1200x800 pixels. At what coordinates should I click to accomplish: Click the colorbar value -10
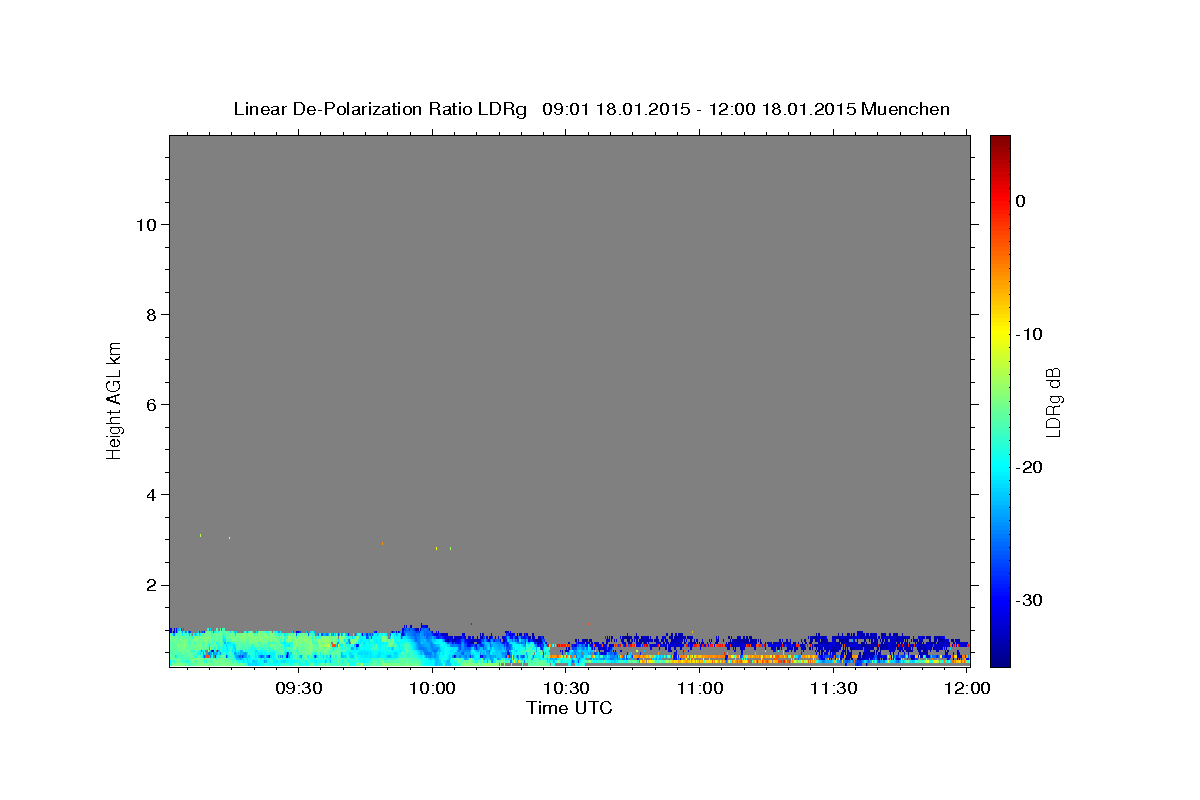(1030, 334)
